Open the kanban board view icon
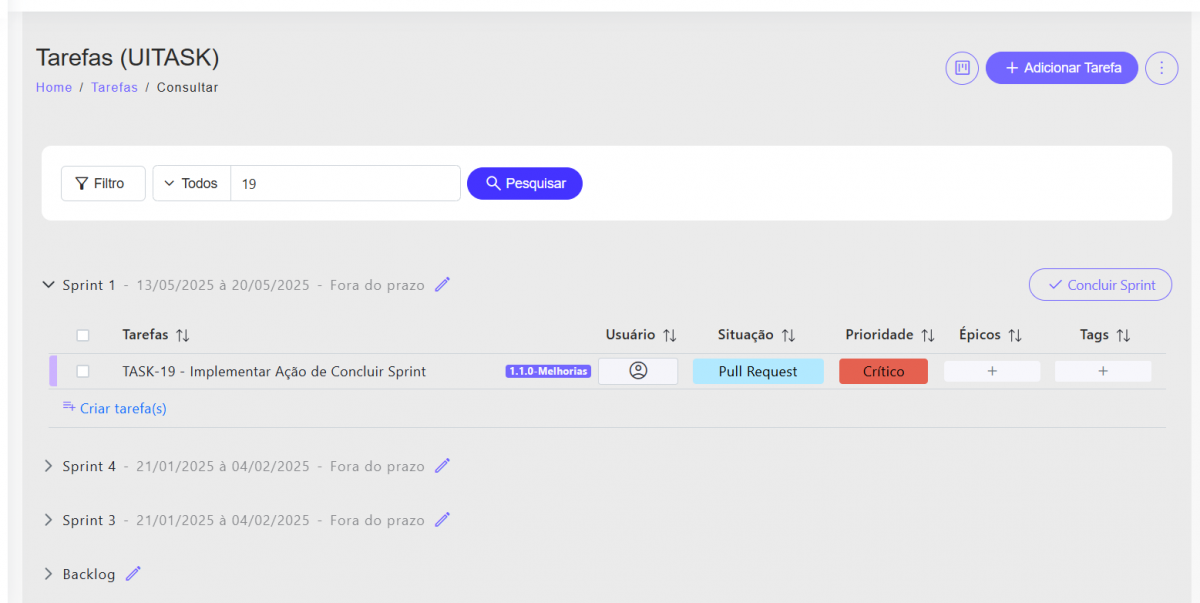This screenshot has height=603, width=1200. tap(962, 68)
